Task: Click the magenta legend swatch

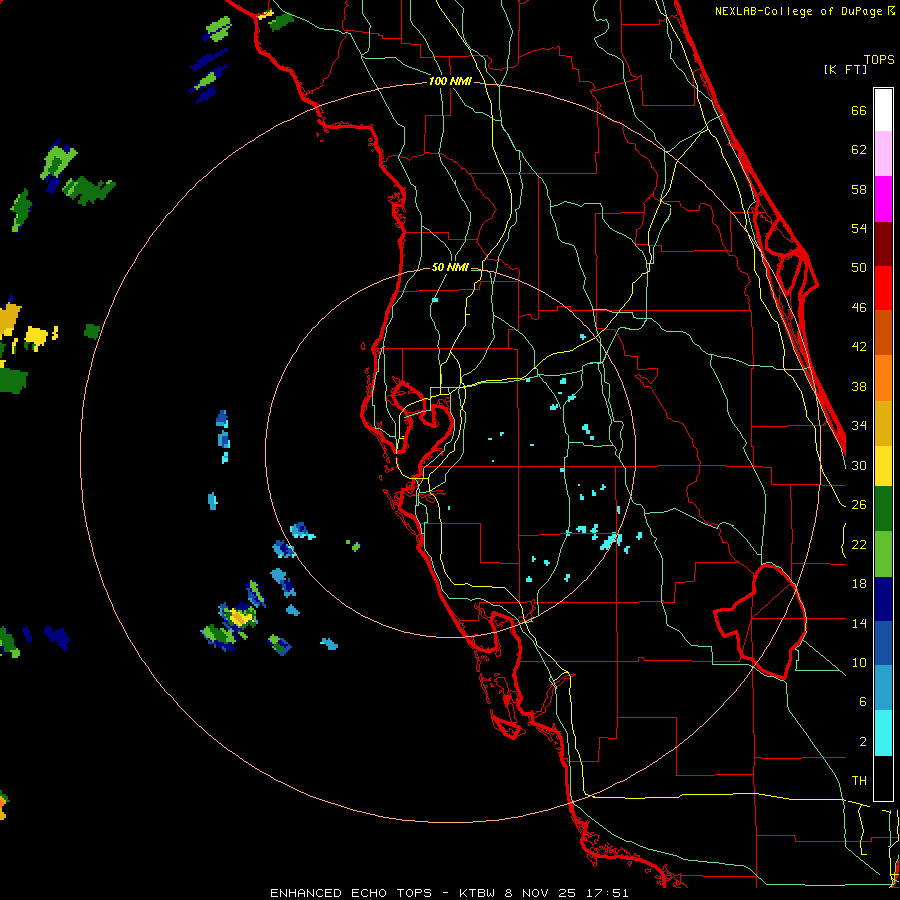Action: [883, 199]
